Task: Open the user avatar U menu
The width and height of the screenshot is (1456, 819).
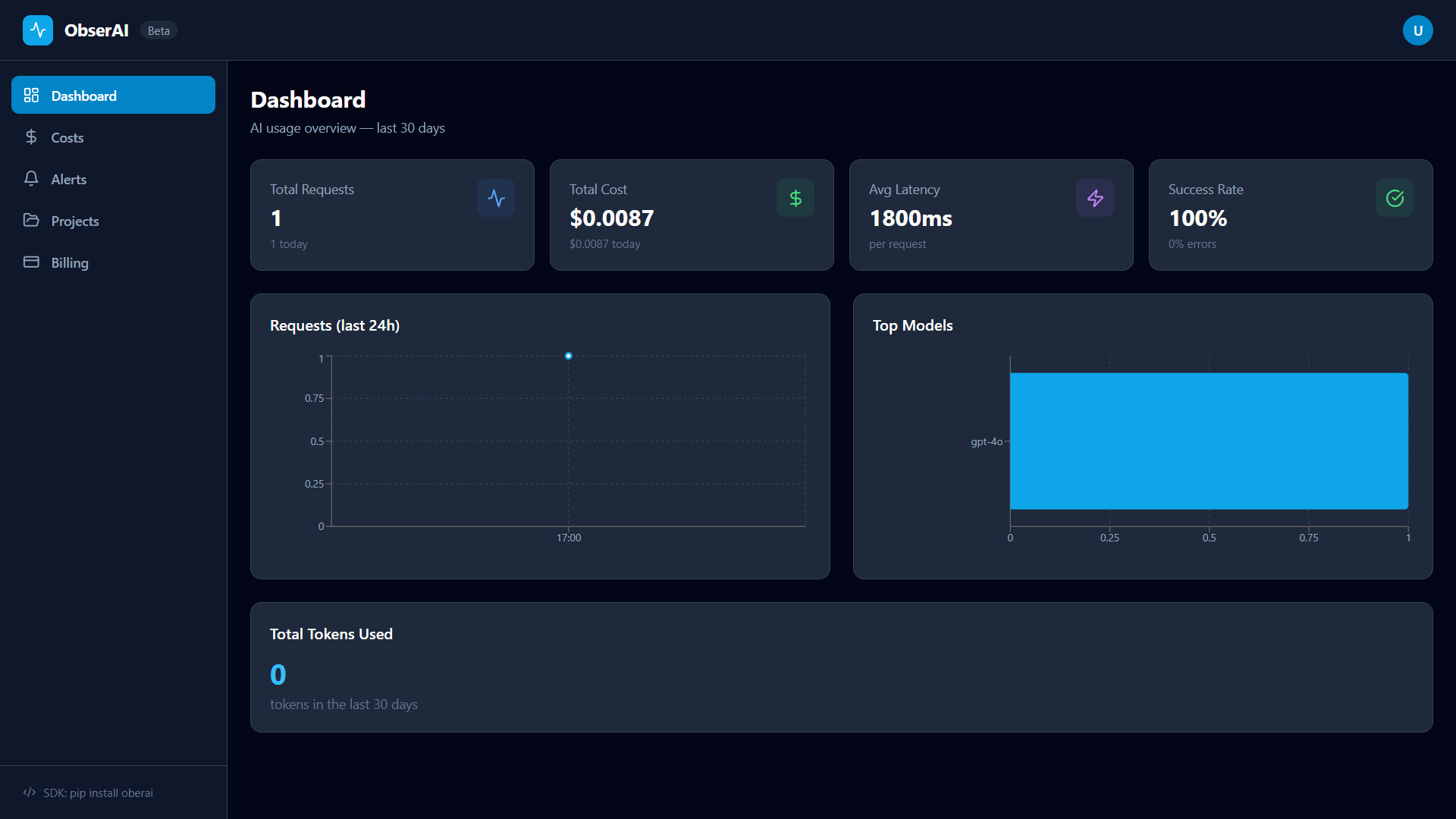Action: pos(1417,30)
